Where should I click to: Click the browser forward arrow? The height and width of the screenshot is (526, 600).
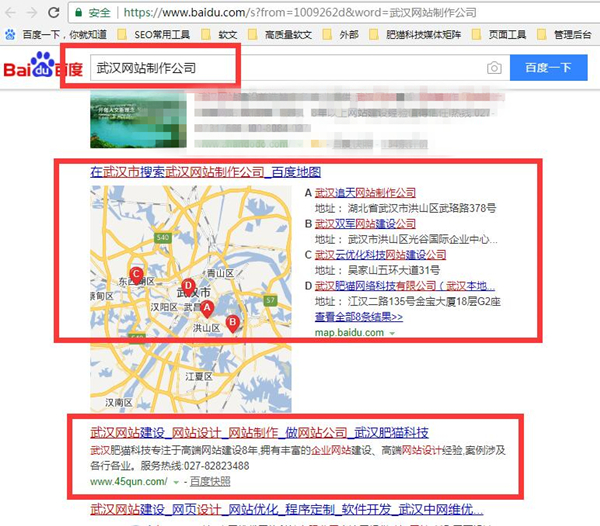click(32, 13)
